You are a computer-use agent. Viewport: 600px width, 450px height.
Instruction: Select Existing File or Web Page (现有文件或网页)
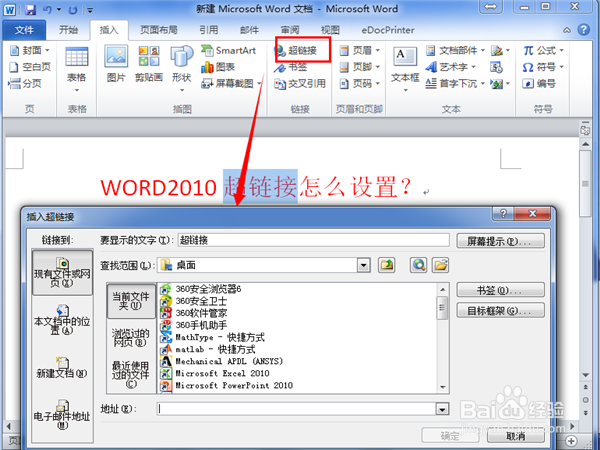[62, 272]
